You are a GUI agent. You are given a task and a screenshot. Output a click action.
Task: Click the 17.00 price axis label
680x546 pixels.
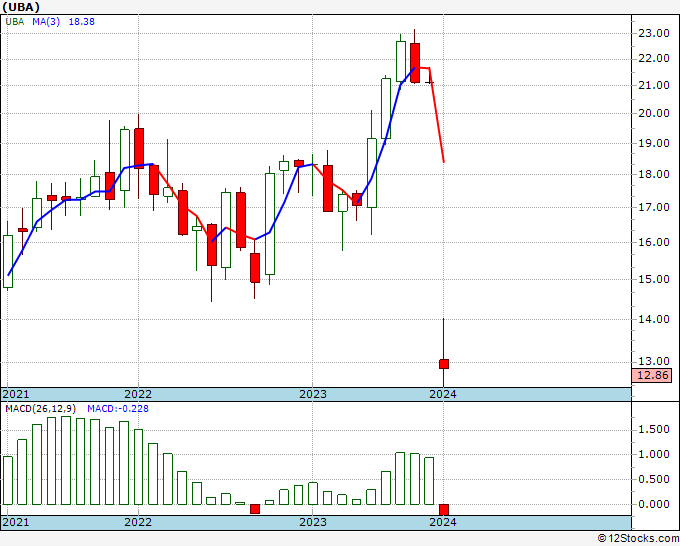(653, 207)
